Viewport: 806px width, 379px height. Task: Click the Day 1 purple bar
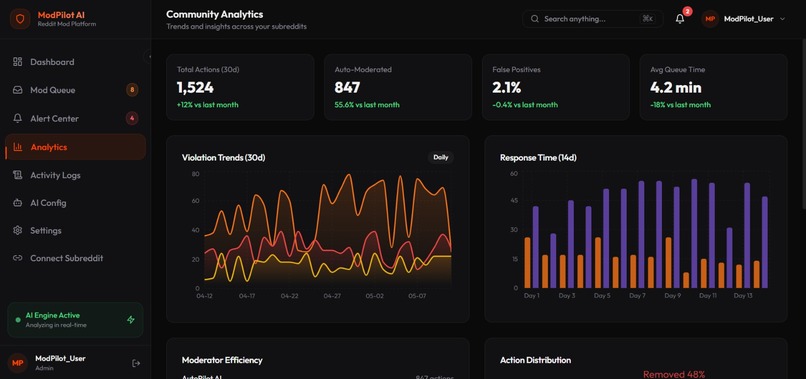coord(536,247)
